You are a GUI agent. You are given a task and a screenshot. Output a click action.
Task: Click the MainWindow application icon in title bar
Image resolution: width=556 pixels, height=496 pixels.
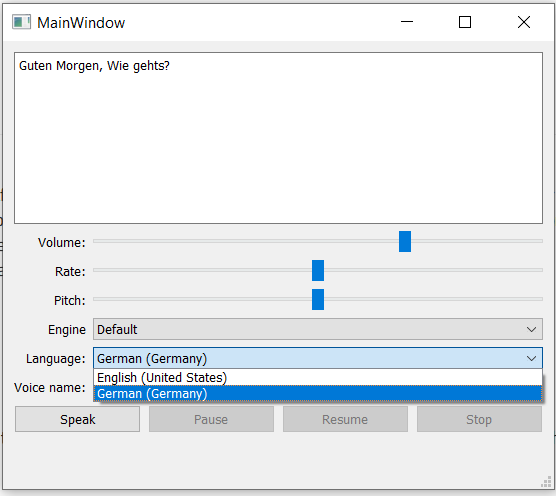pyautogui.click(x=22, y=22)
